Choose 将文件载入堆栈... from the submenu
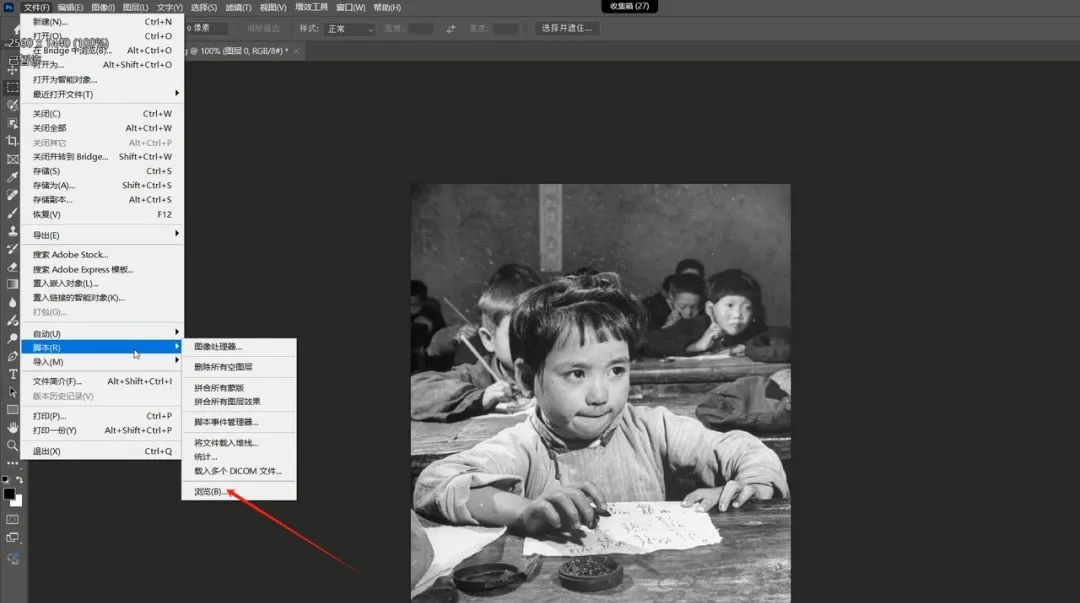The height and width of the screenshot is (603, 1080). (x=239, y=443)
